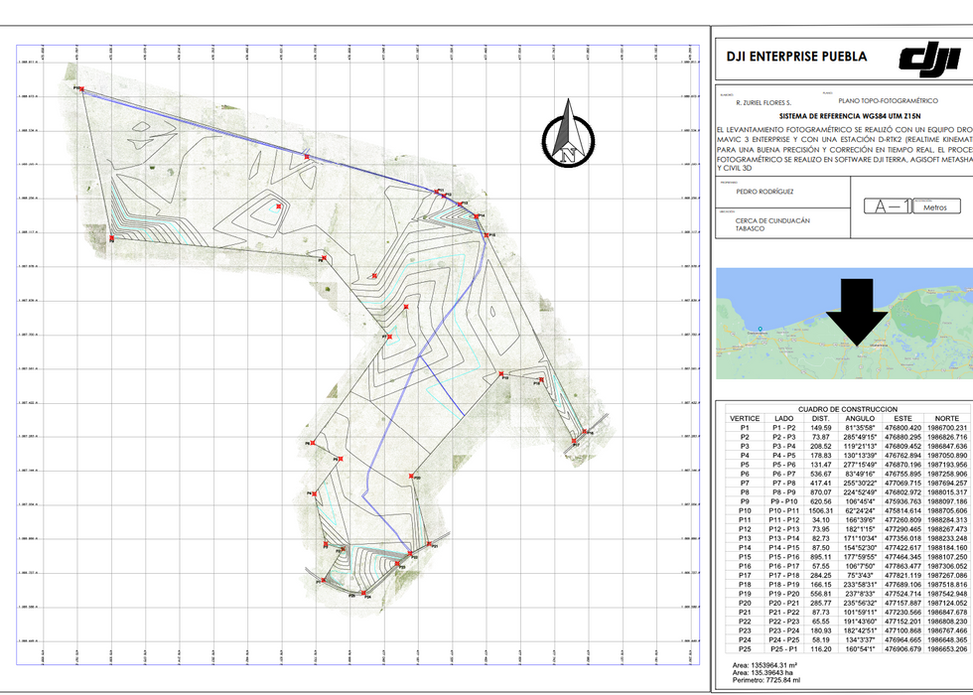Click the distance value 895.11
The image size is (973, 695).
[820, 557]
